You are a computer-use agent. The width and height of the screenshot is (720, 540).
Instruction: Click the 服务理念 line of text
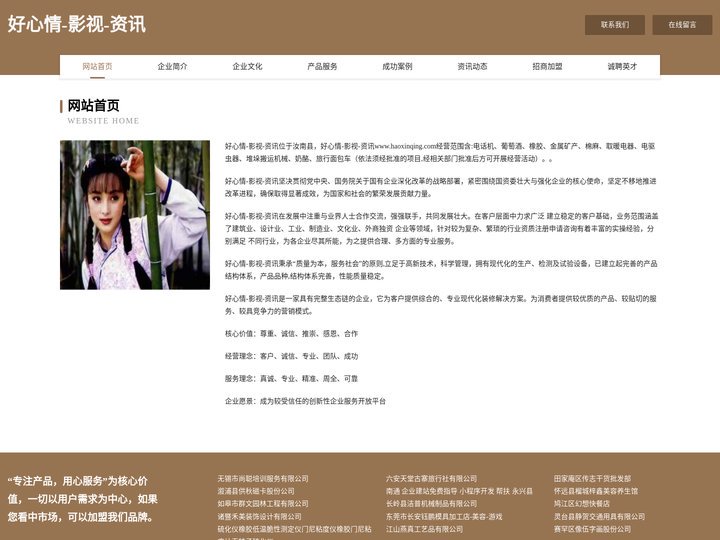pos(291,379)
